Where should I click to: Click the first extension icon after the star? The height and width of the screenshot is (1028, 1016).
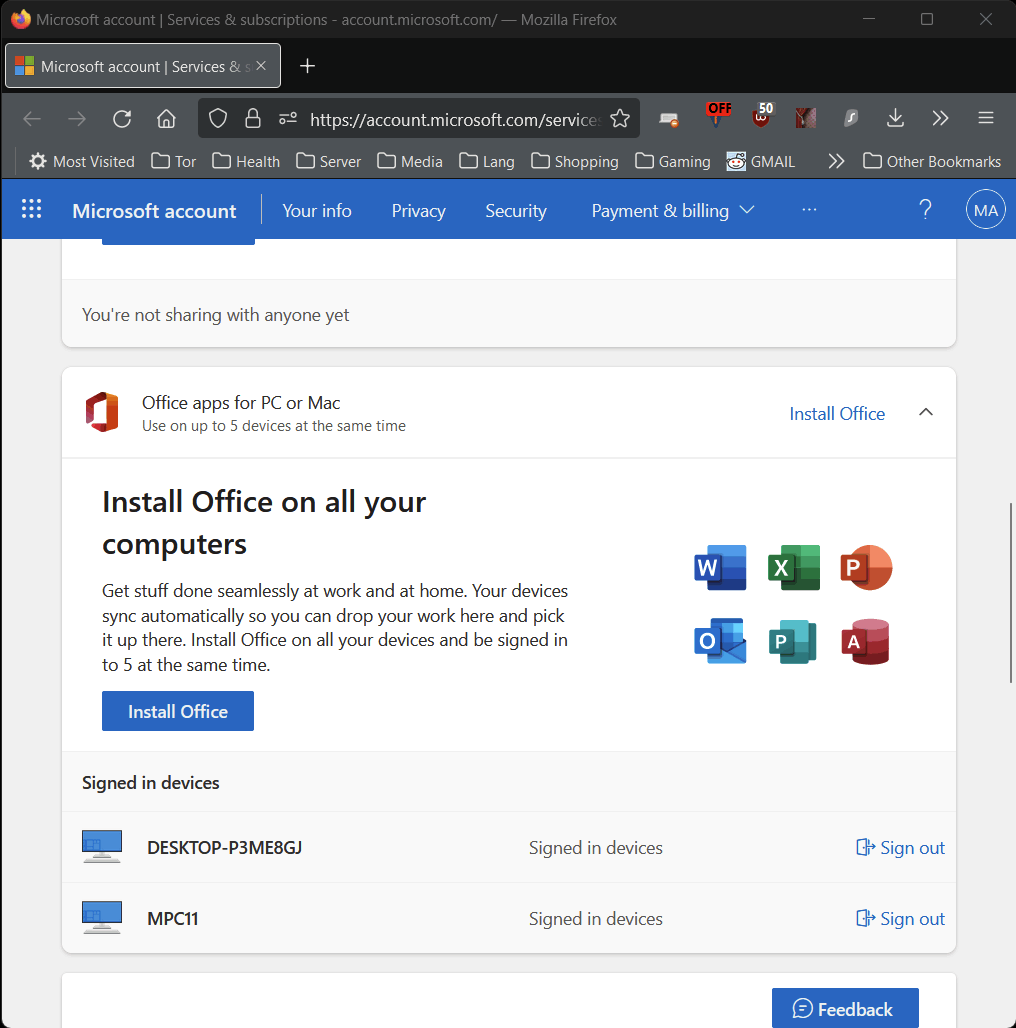669,119
